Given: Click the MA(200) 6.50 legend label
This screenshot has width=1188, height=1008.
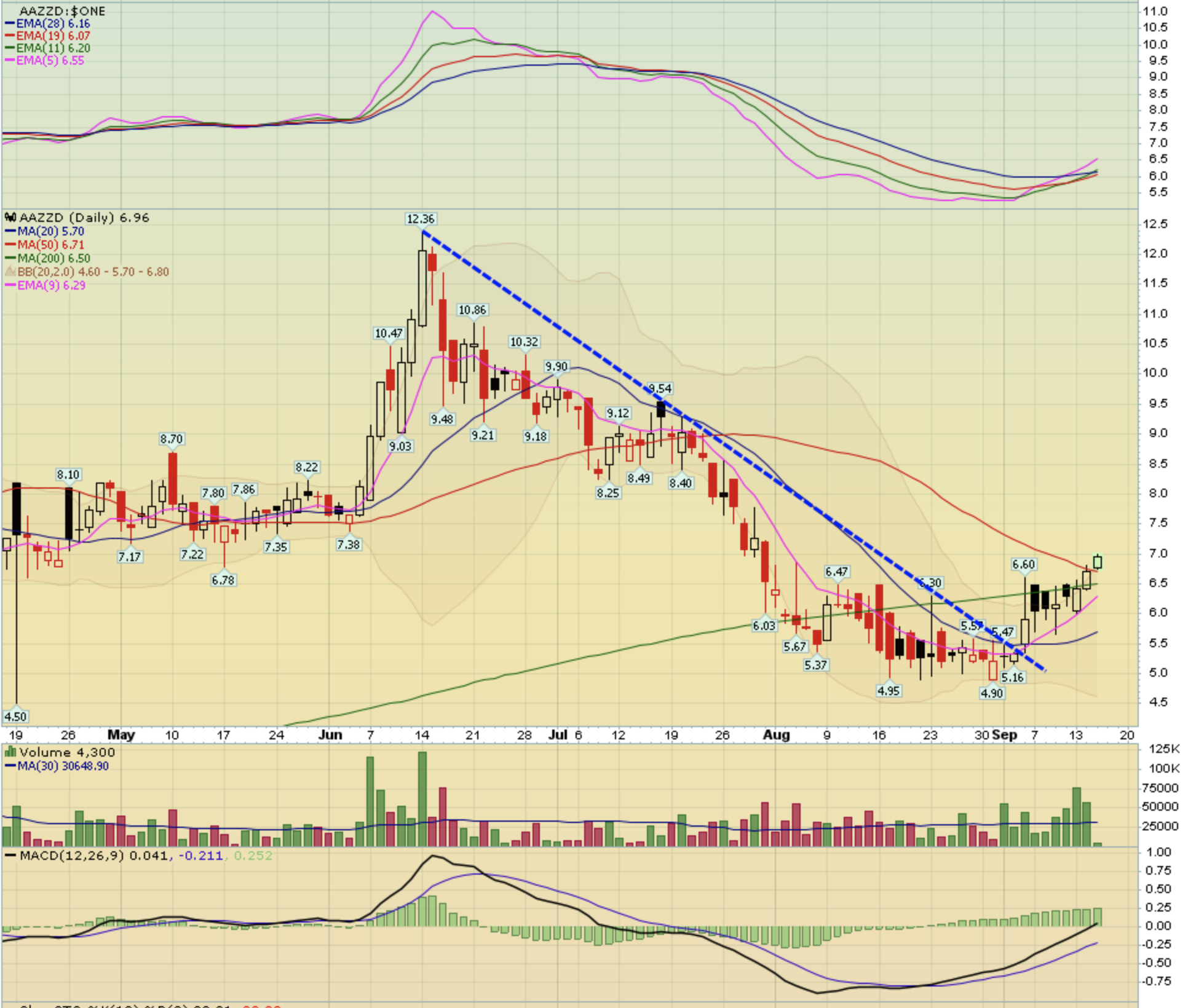Looking at the screenshot, I should coord(53,259).
